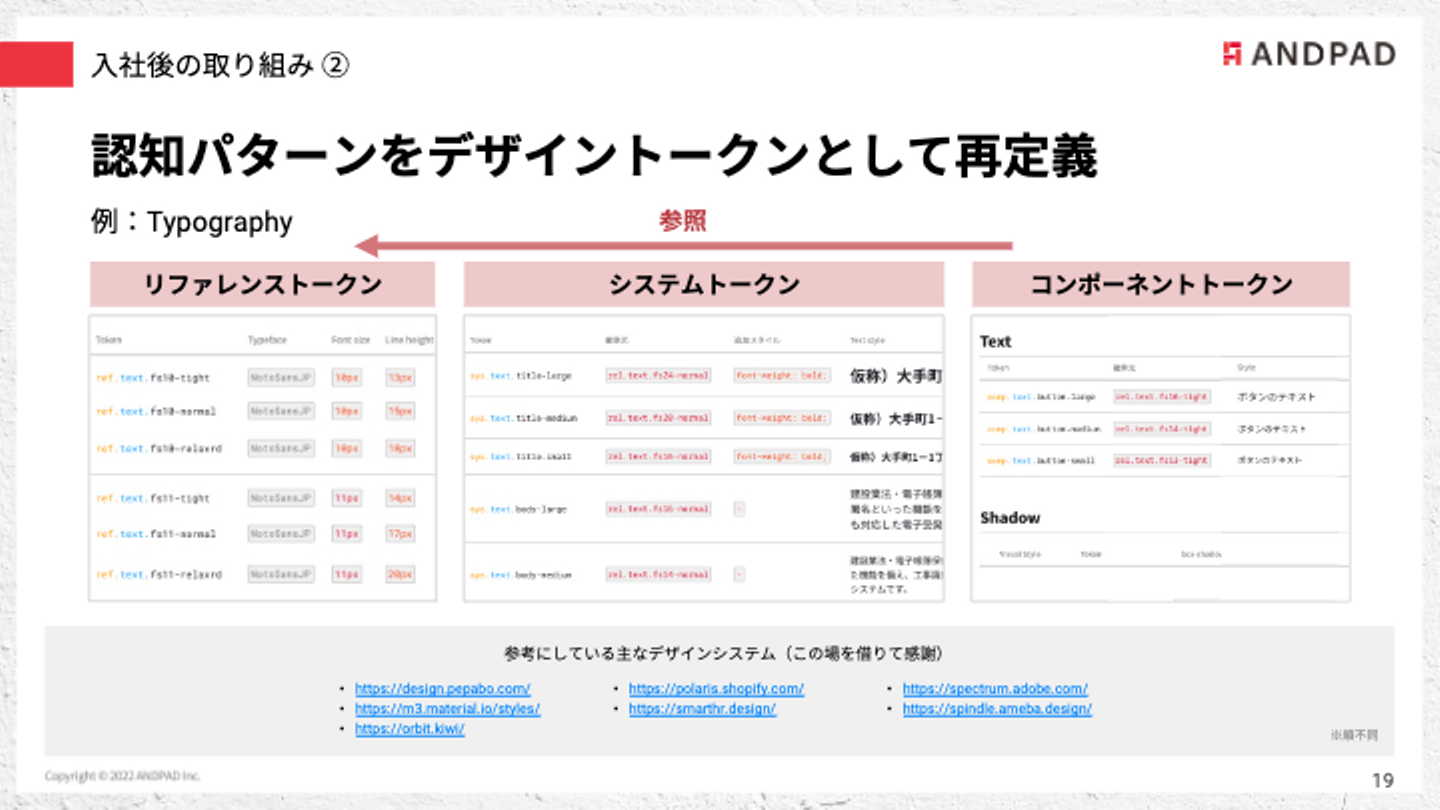Click the red 参照 label
1440x810 pixels.
(x=683, y=221)
